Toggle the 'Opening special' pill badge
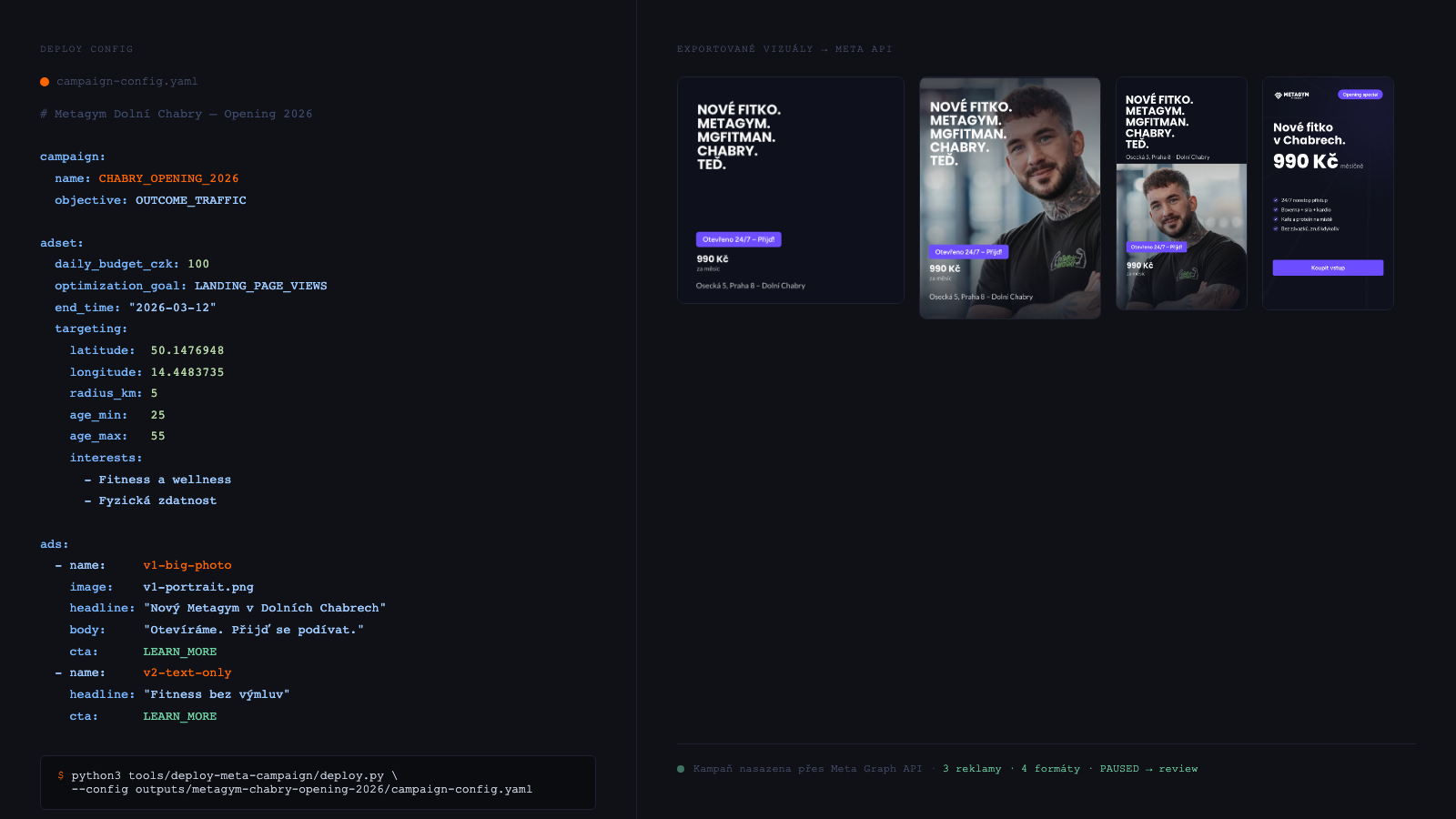The height and width of the screenshot is (819, 1456). 1360,95
